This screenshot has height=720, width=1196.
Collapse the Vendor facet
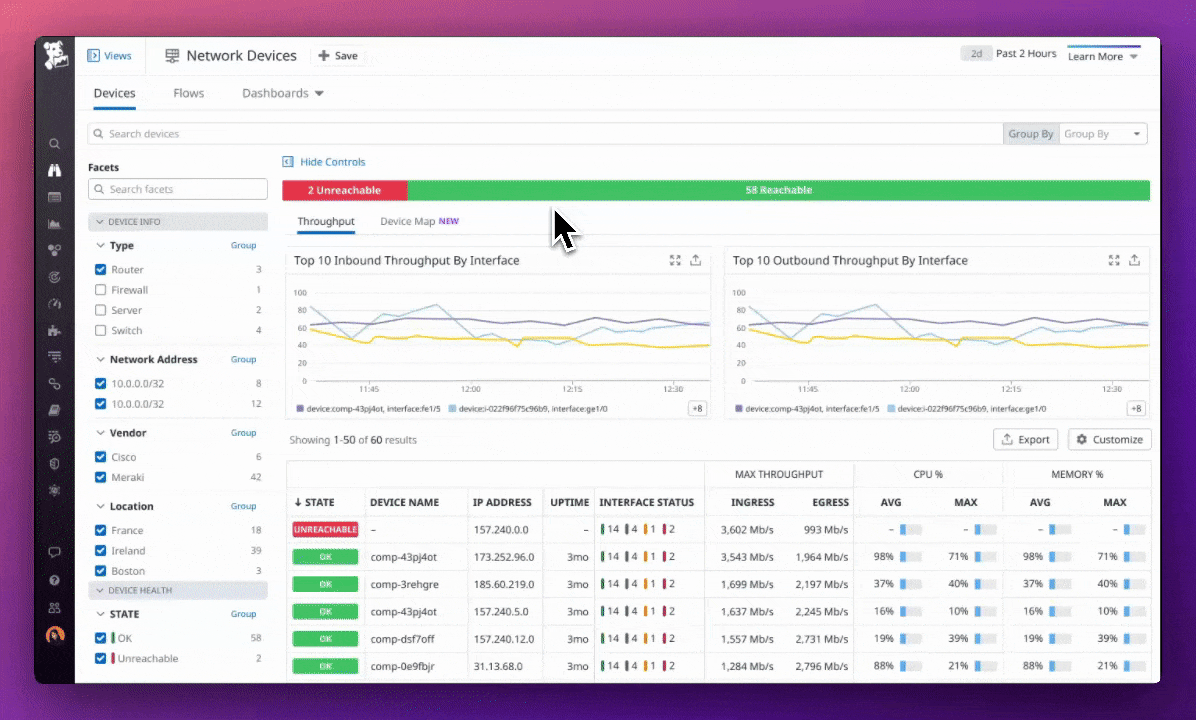pos(100,432)
